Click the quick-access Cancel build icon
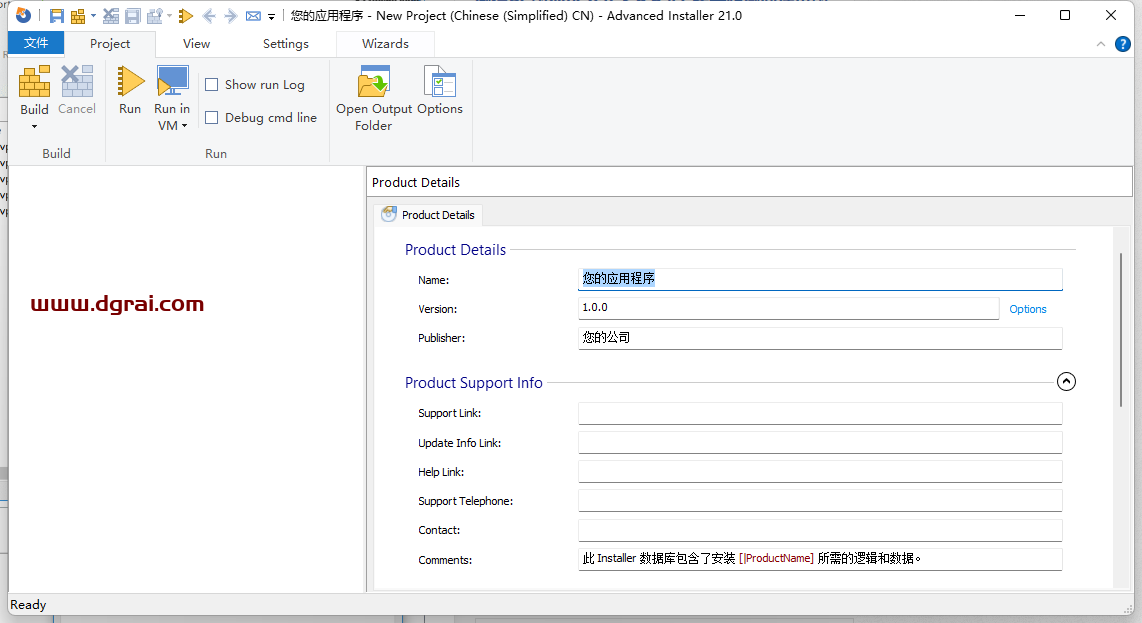The width and height of the screenshot is (1142, 623). click(111, 16)
